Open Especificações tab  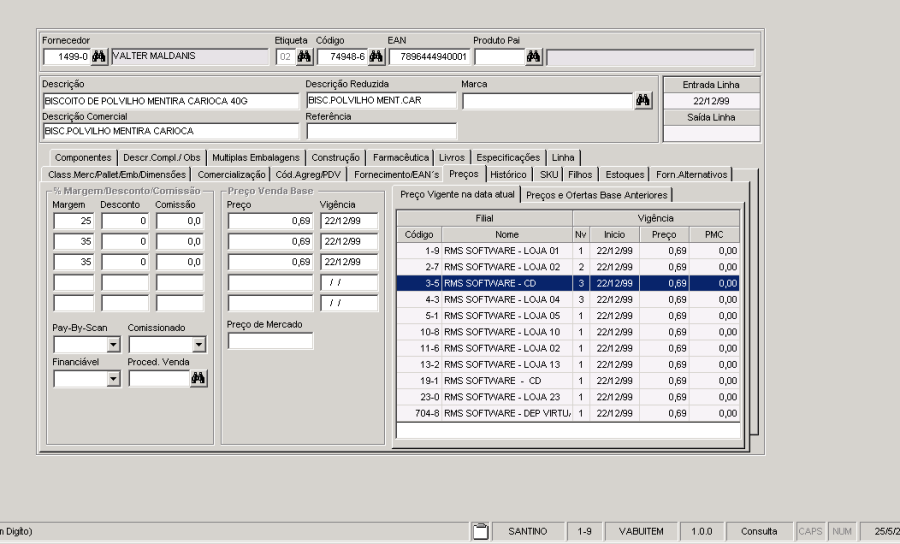pyautogui.click(x=508, y=158)
